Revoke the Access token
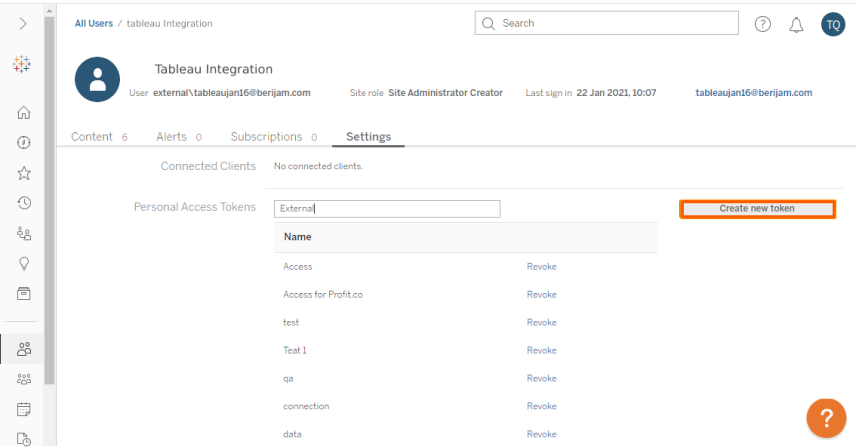 pos(542,266)
